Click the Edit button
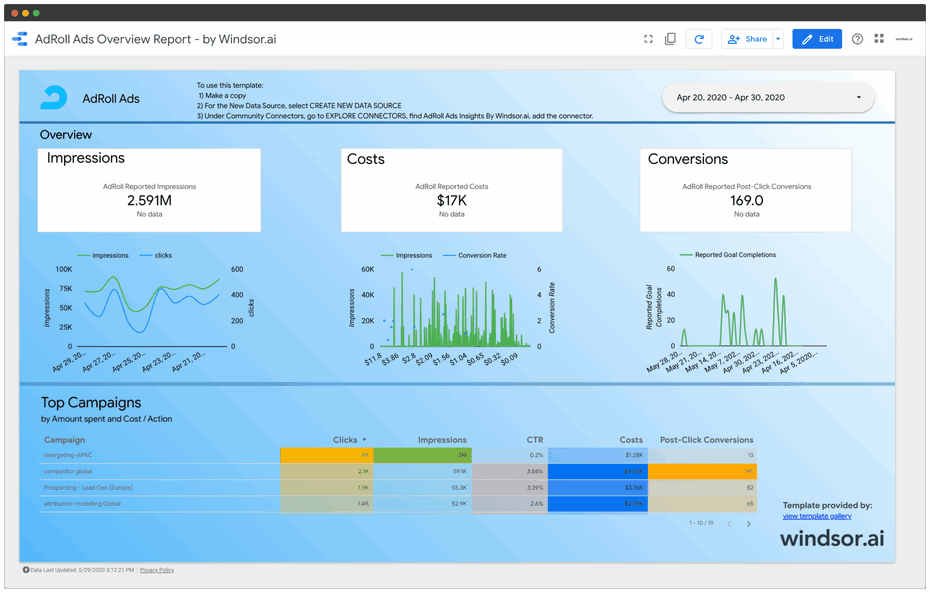The height and width of the screenshot is (593, 930). tap(817, 39)
